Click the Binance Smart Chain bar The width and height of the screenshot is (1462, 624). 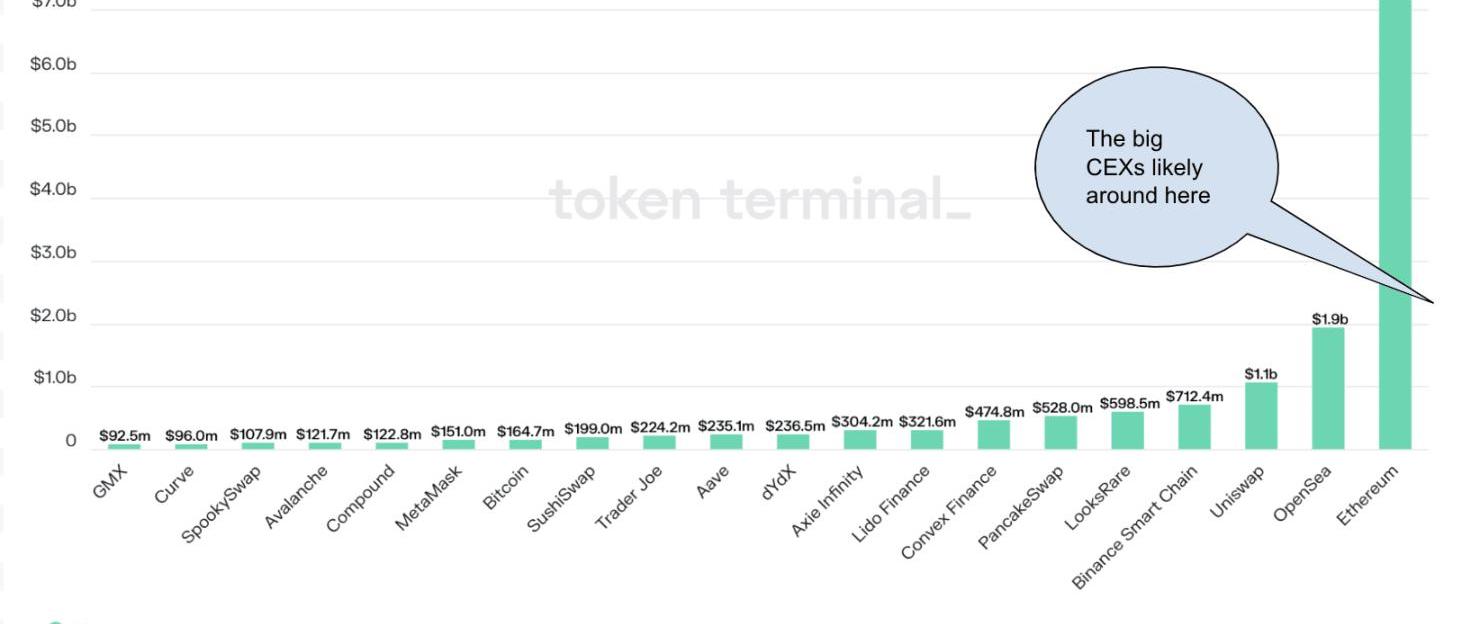[x=1194, y=427]
